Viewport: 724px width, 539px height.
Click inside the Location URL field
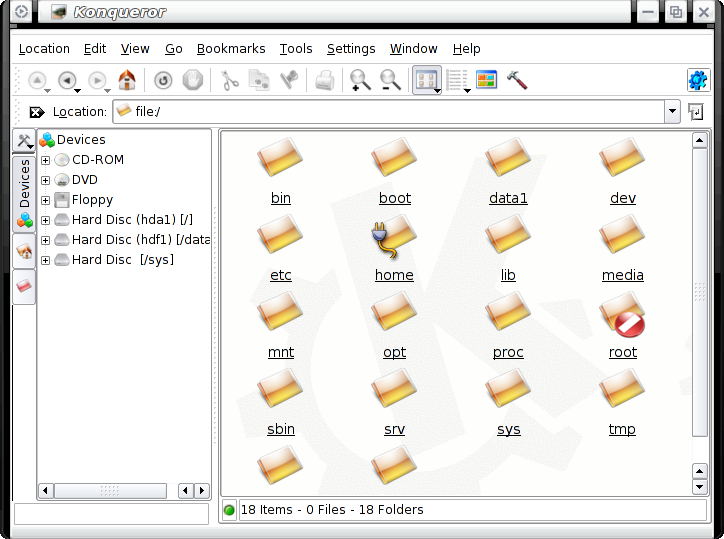pyautogui.click(x=389, y=111)
